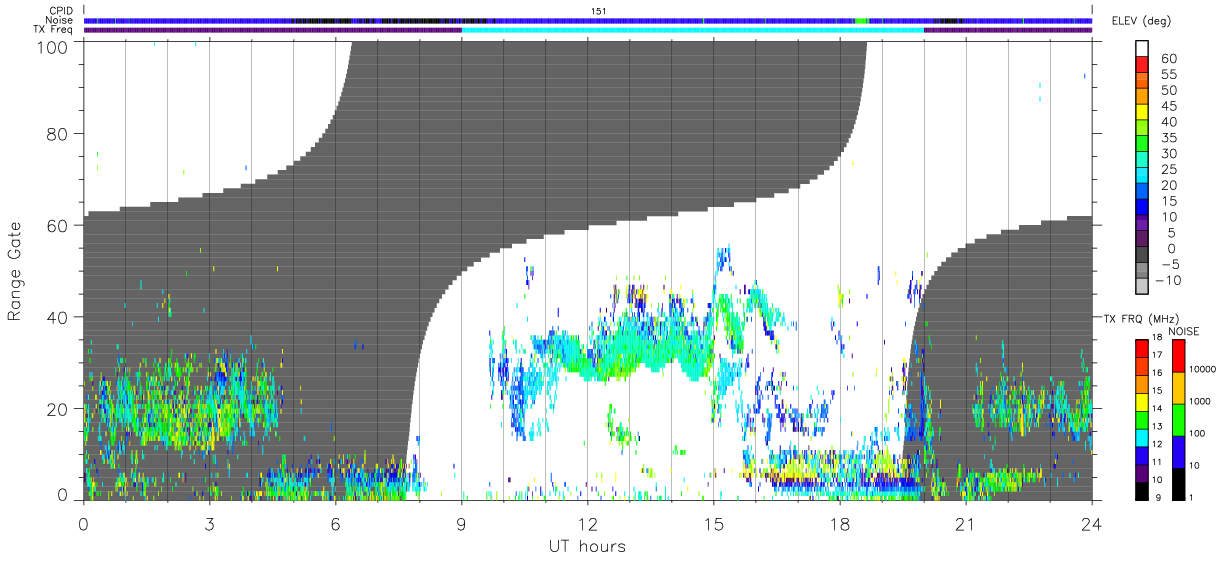Click x-axis tick label "18" under the plot

(839, 524)
